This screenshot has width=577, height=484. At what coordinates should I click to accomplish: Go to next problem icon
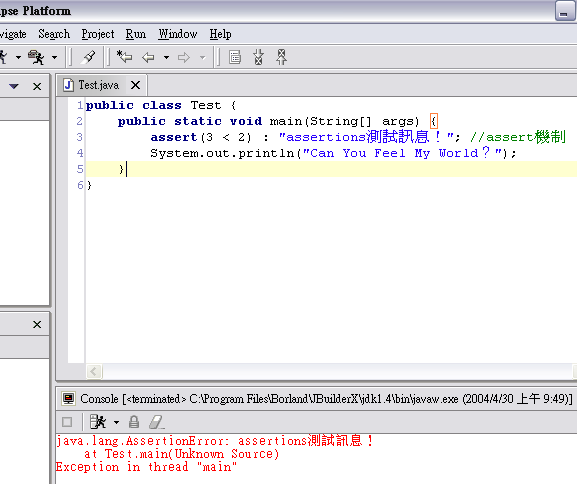click(258, 57)
